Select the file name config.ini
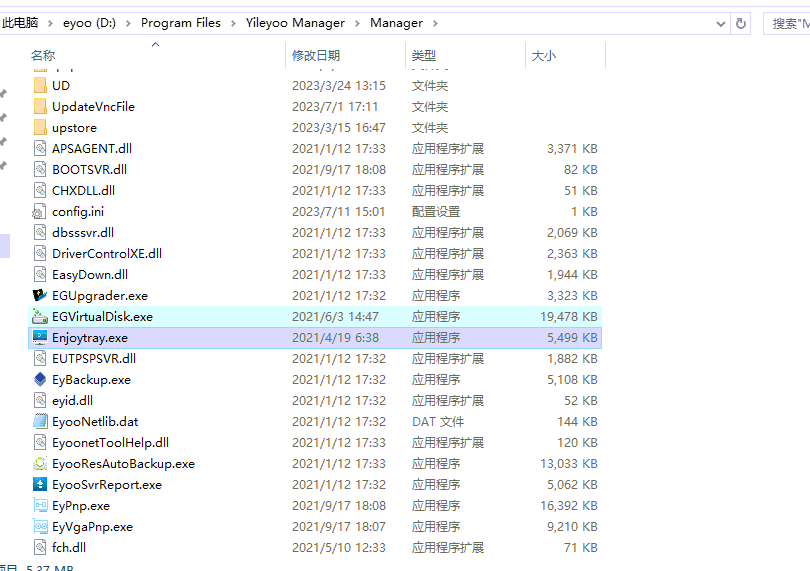Screen dimensions: 810x571 [78, 211]
